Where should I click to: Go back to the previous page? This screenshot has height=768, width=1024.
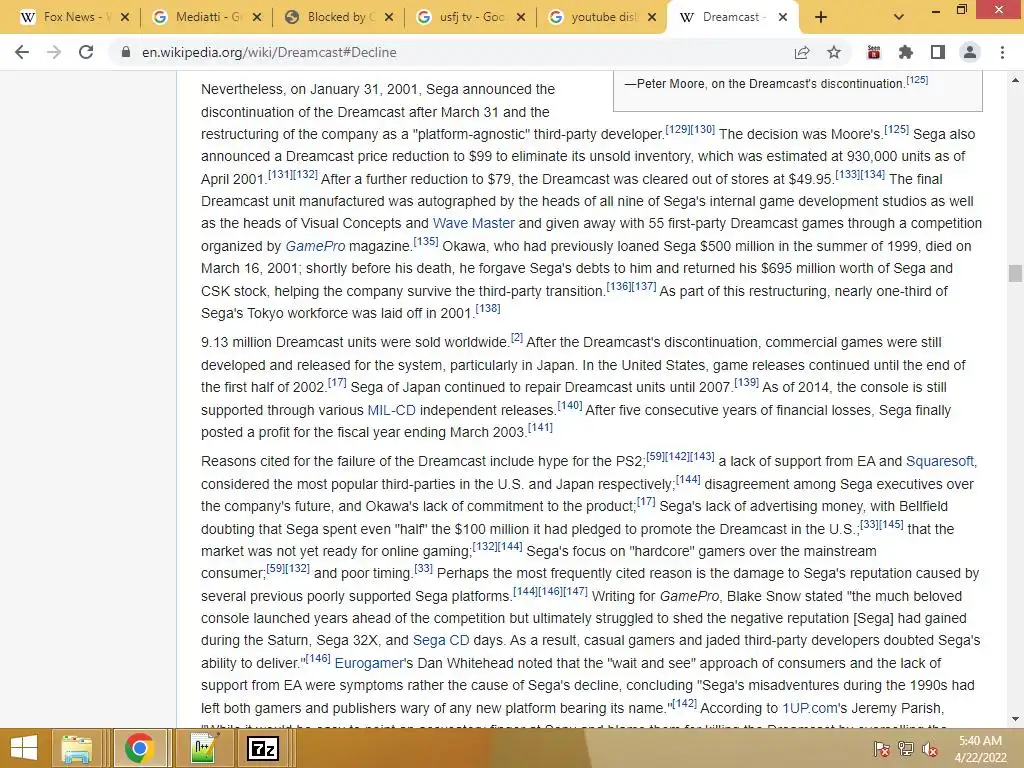pyautogui.click(x=22, y=52)
